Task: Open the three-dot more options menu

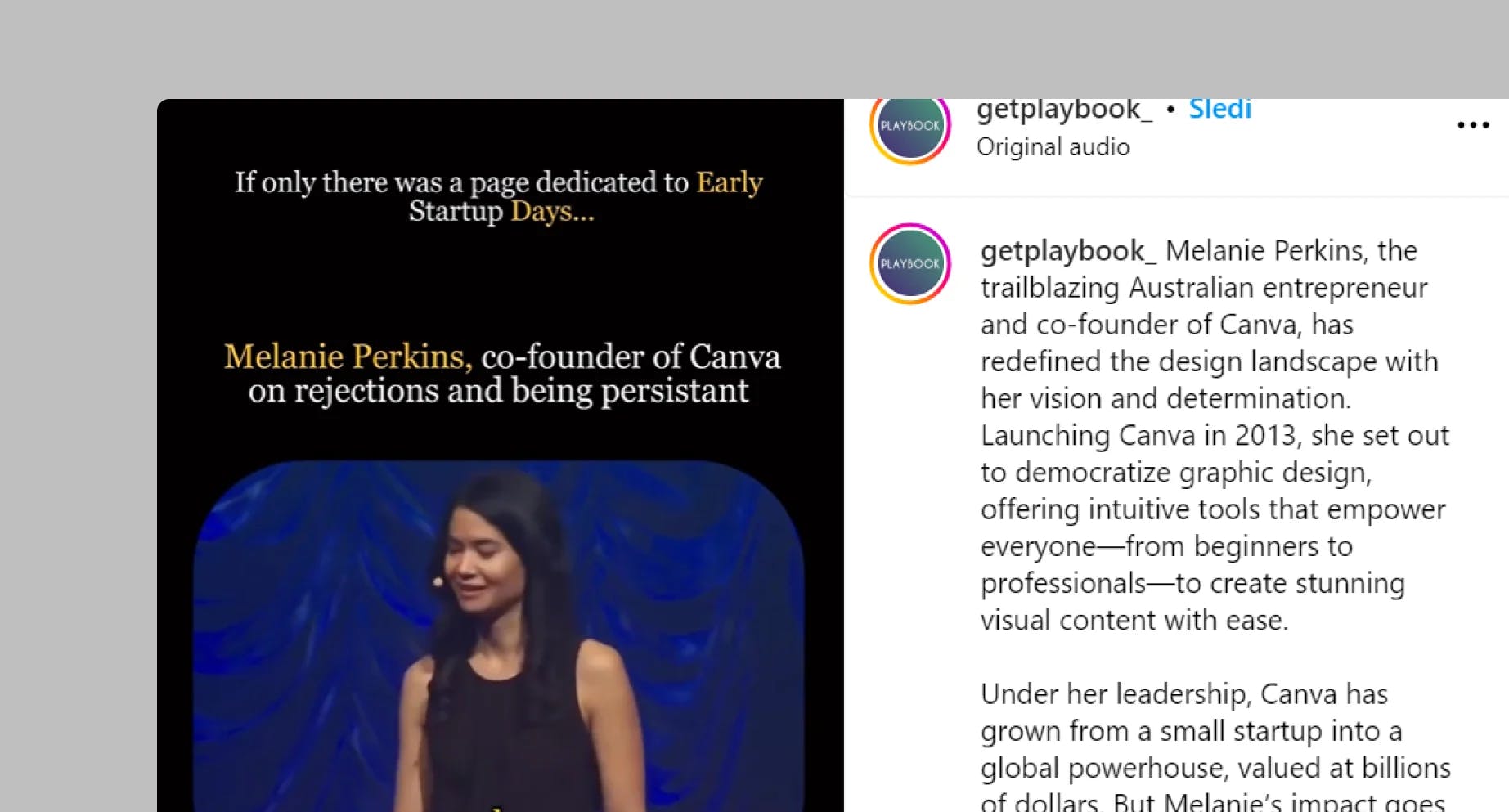Action: point(1473,125)
